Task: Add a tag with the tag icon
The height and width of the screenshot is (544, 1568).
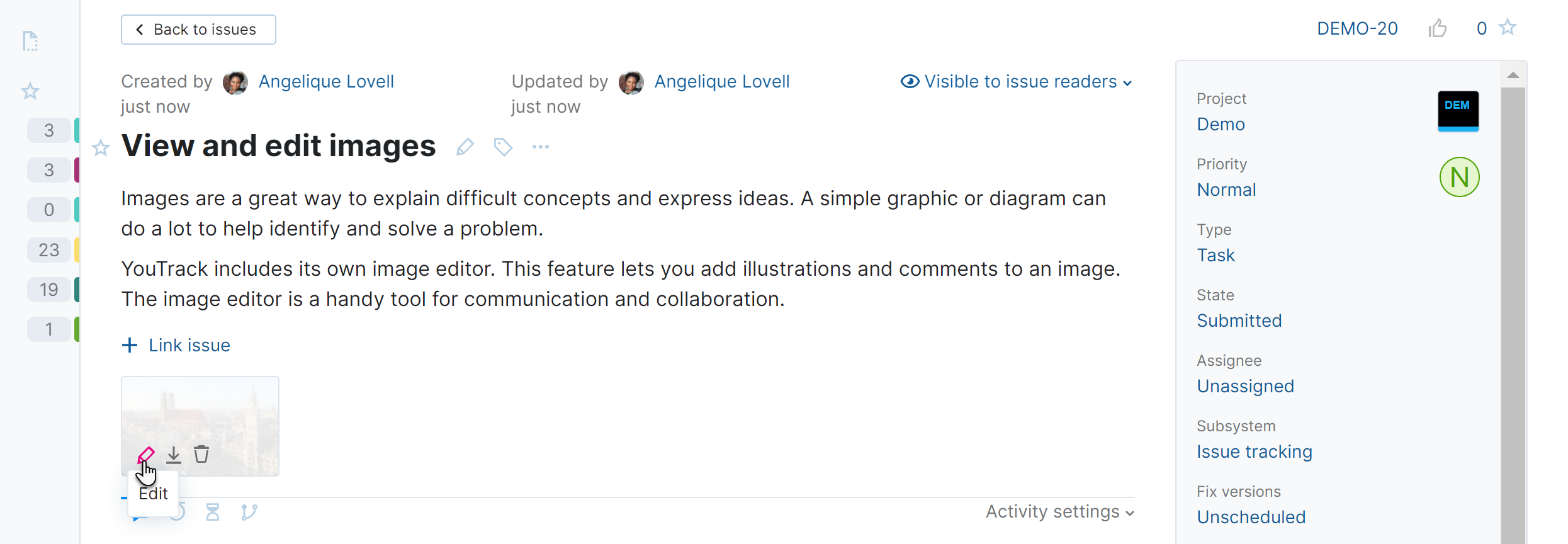Action: pyautogui.click(x=503, y=147)
